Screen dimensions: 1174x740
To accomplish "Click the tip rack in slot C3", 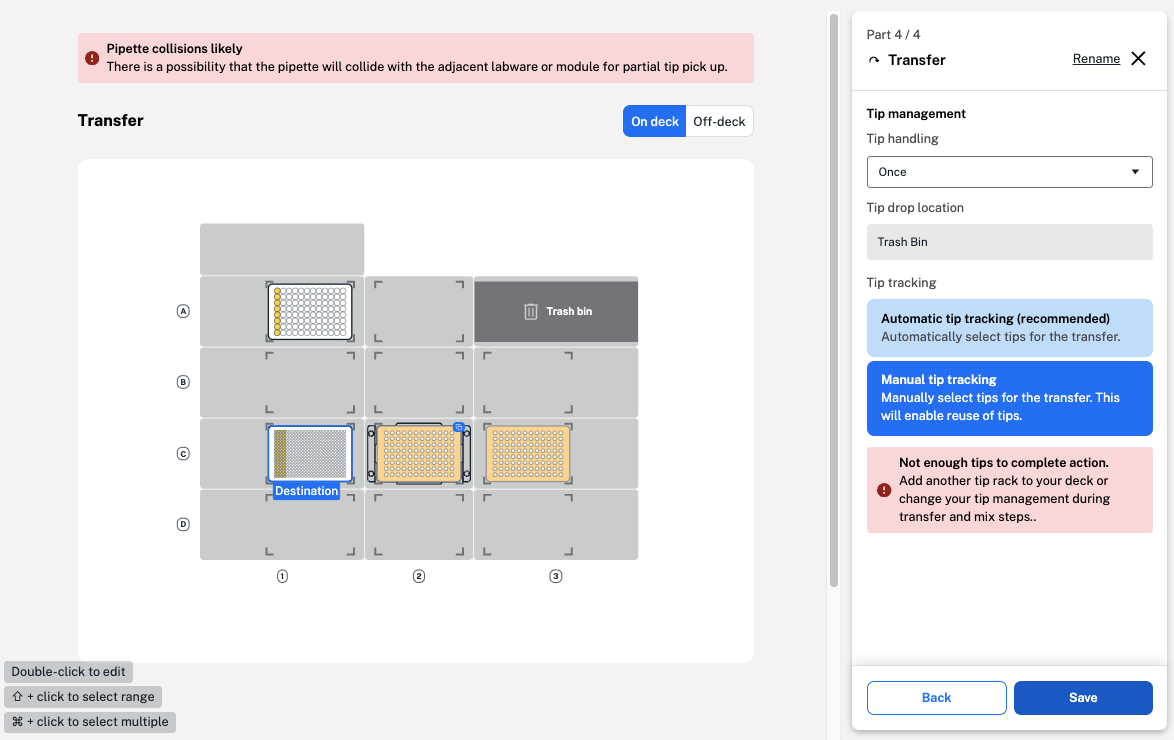I will (527, 453).
